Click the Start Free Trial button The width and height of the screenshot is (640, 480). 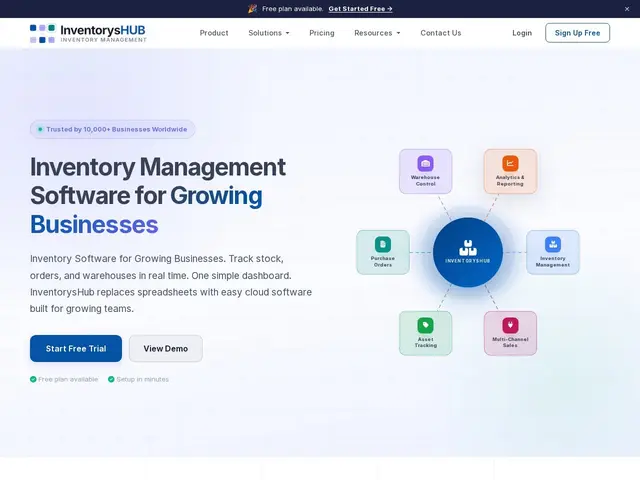[76, 349]
